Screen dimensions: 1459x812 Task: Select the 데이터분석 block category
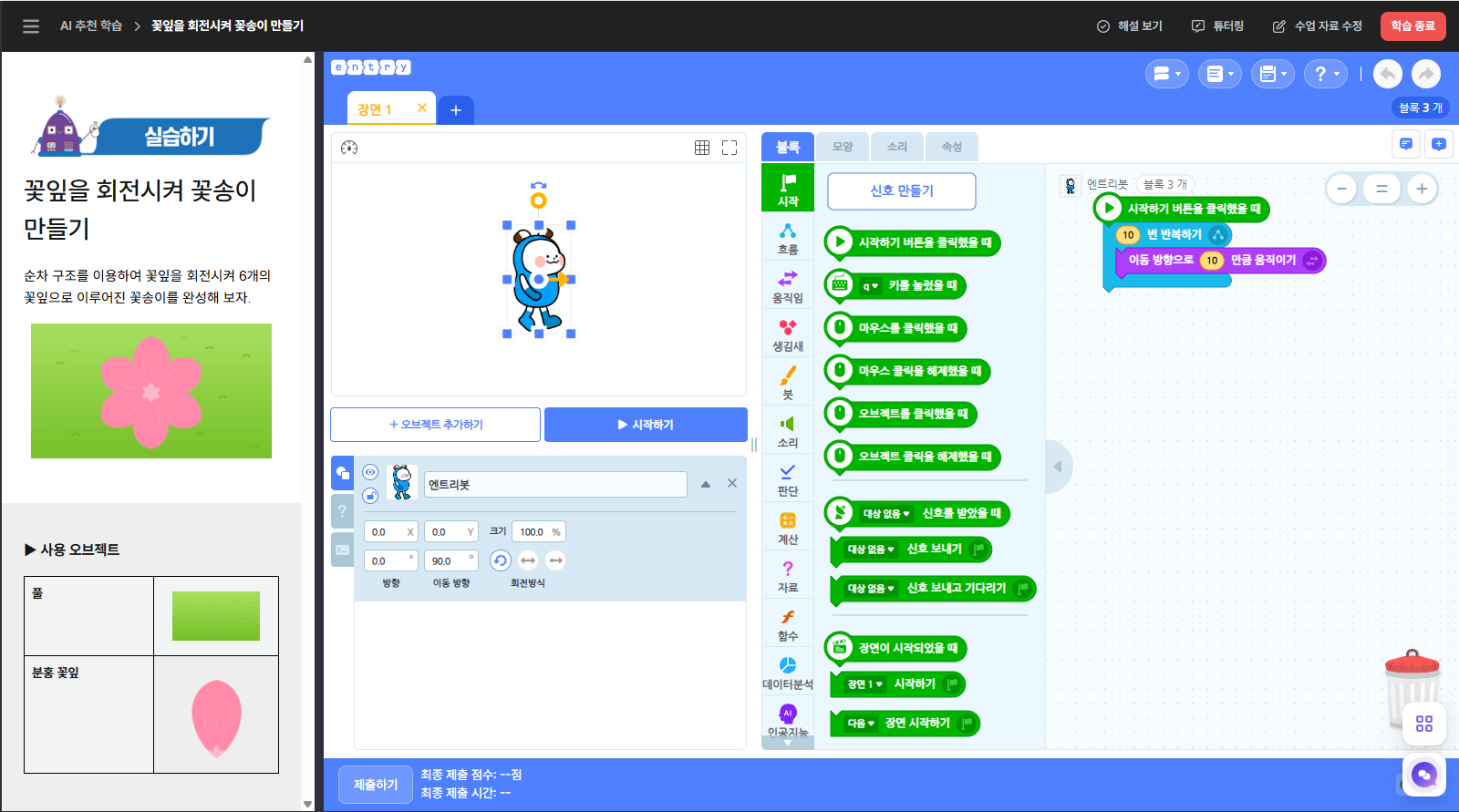[788, 673]
